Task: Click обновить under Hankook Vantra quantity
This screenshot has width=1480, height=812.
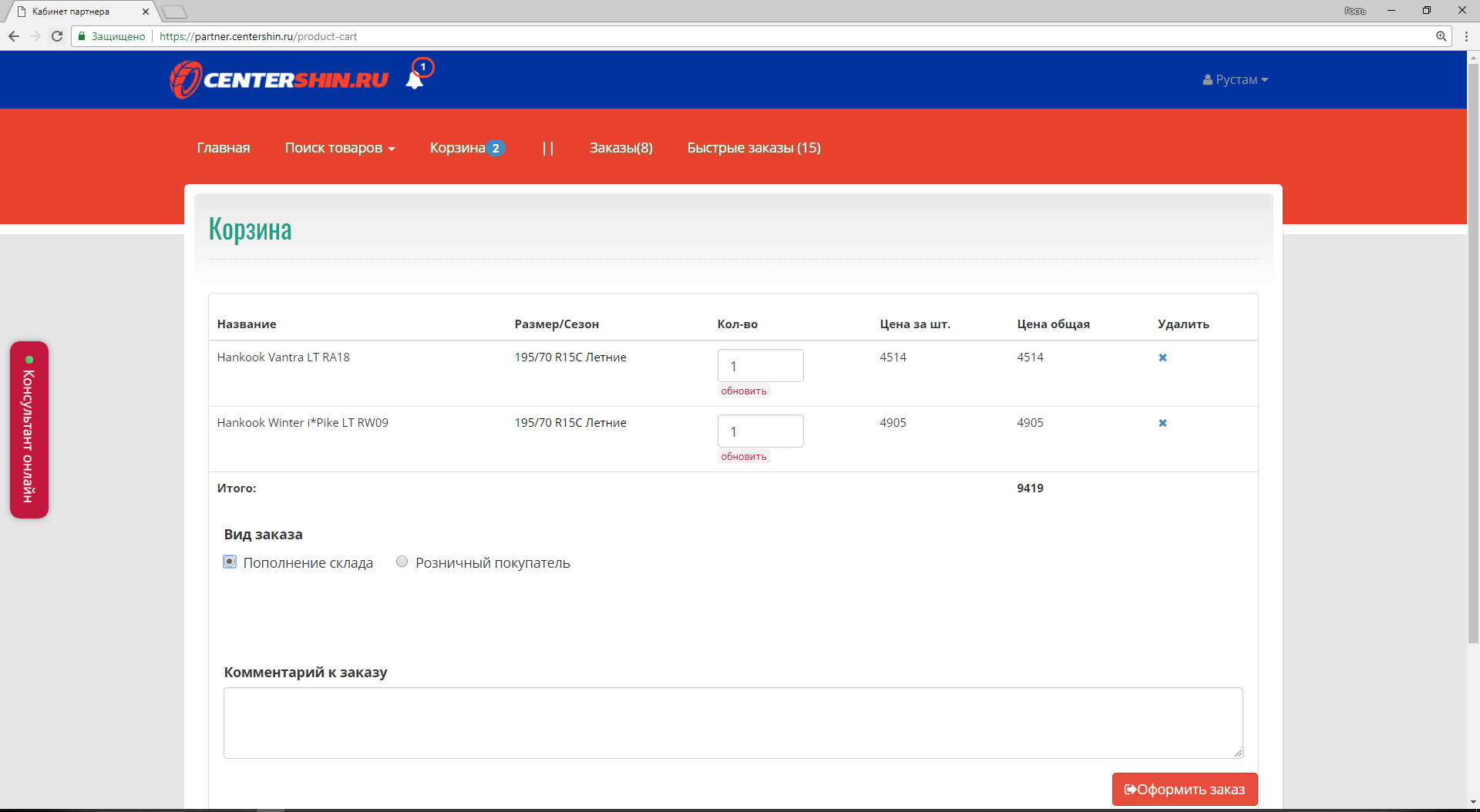Action: (x=744, y=391)
